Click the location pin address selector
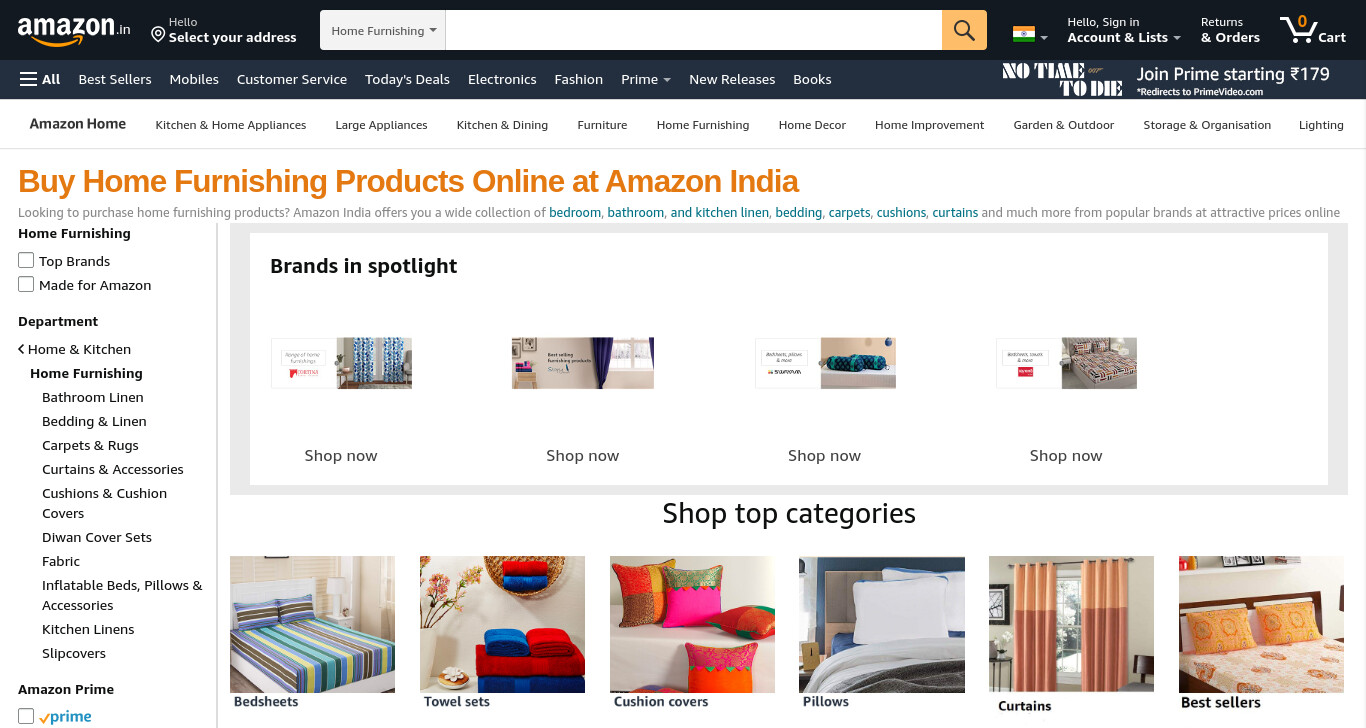 [x=224, y=30]
